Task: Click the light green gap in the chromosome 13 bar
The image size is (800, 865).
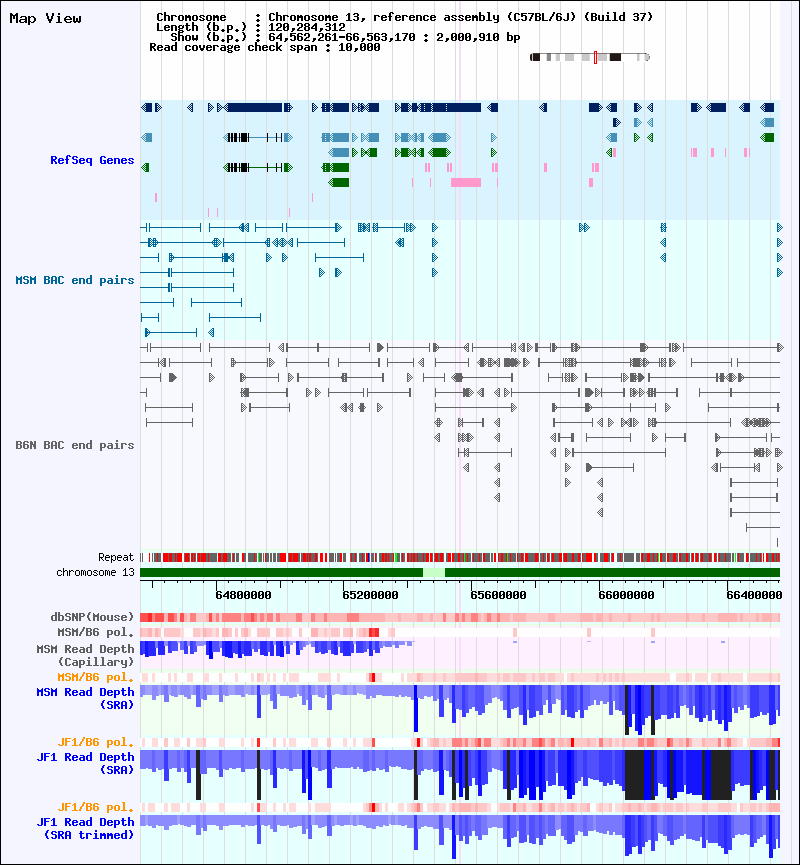Action: click(434, 573)
